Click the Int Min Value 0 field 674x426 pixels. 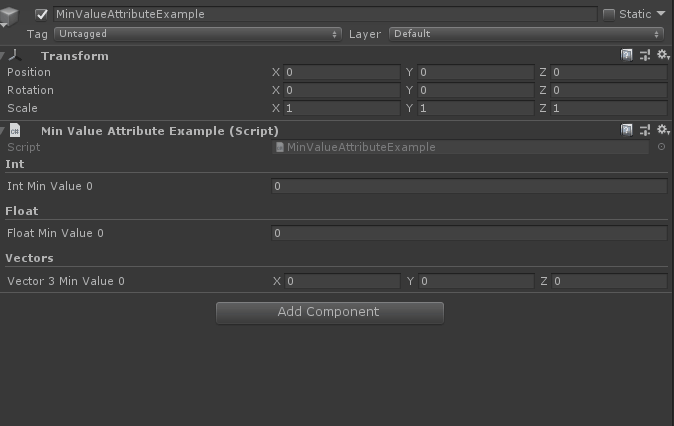point(468,186)
